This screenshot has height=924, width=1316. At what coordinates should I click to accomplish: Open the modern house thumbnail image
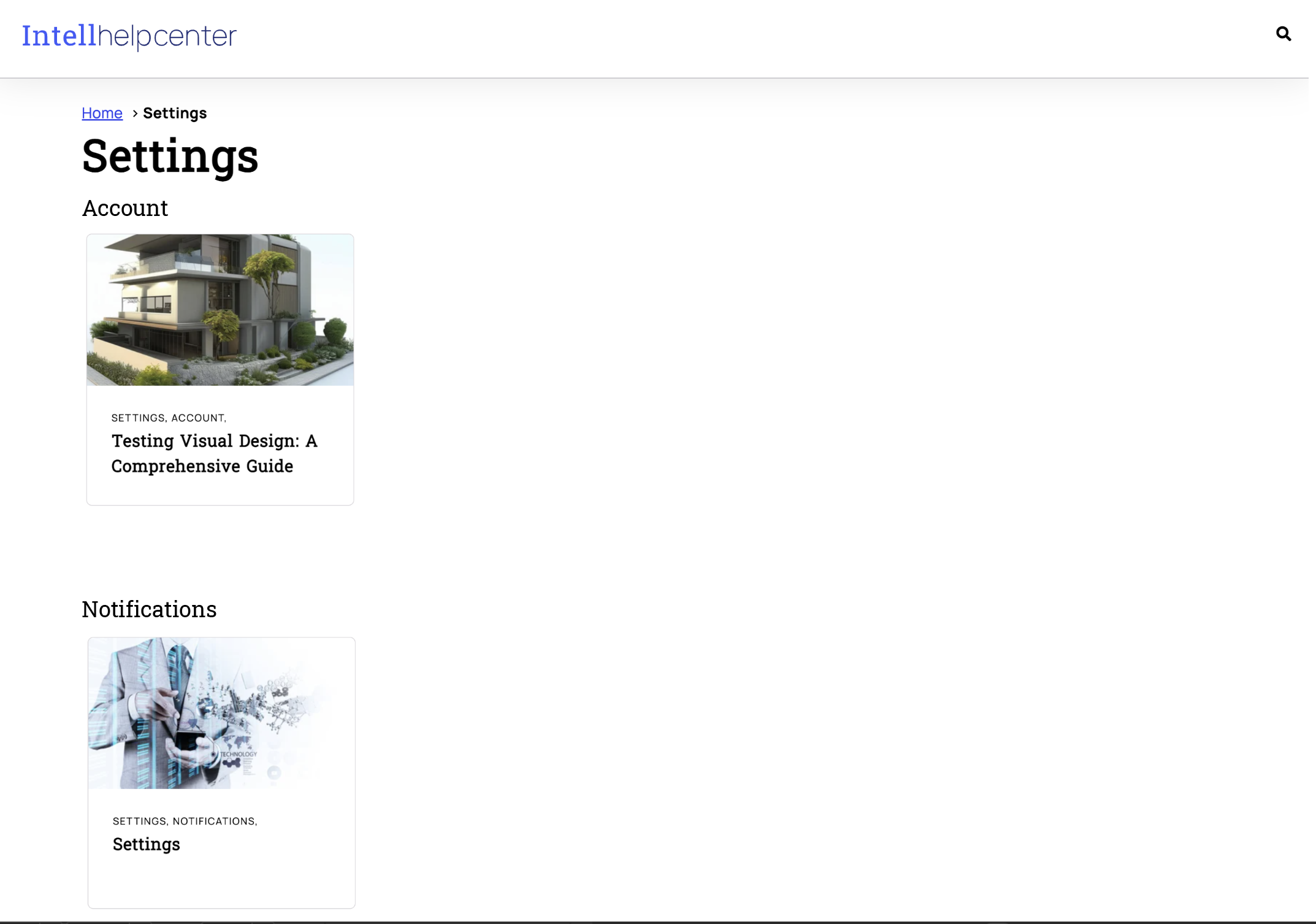[220, 310]
